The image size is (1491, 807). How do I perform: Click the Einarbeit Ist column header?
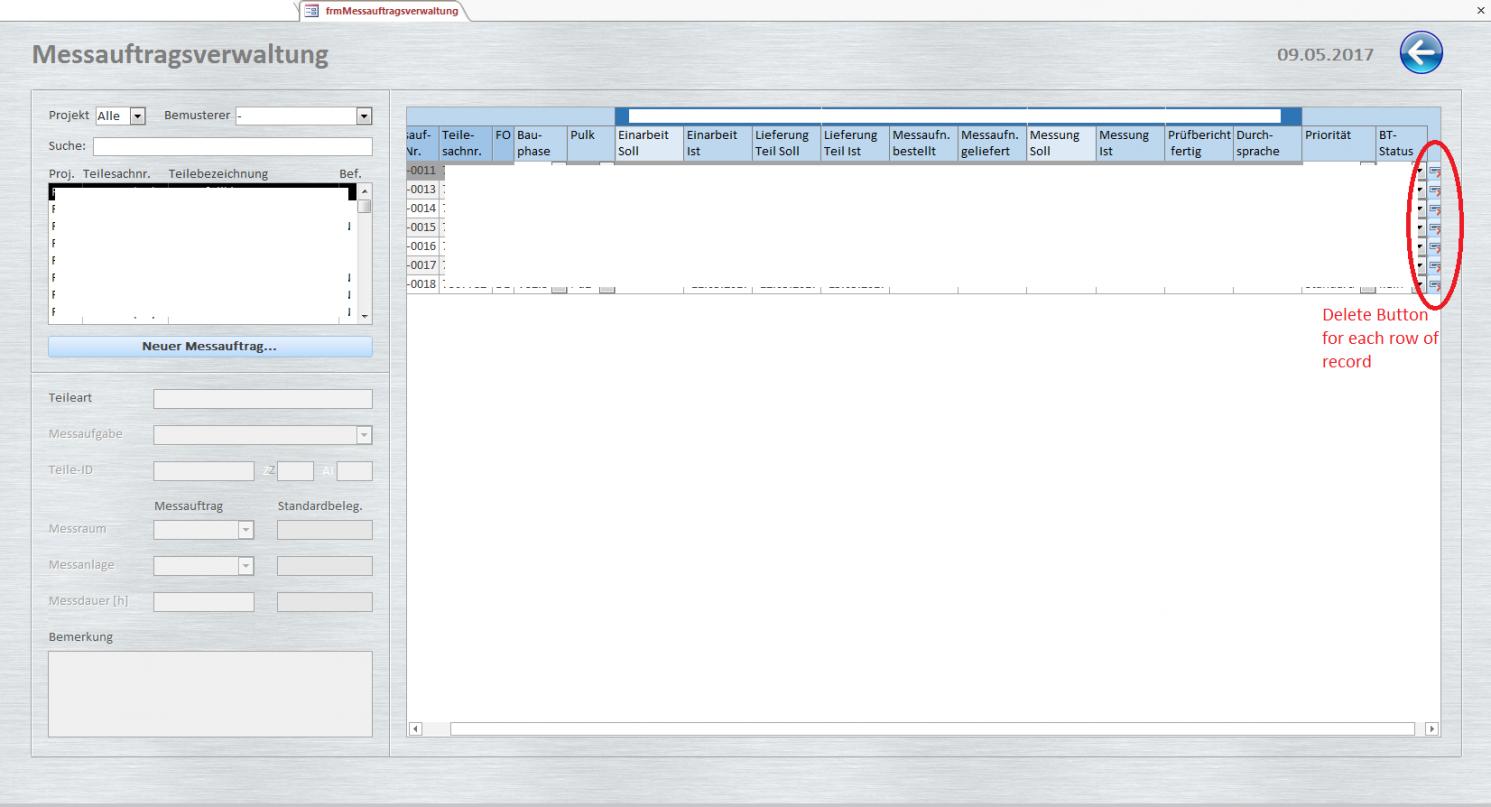(x=716, y=144)
